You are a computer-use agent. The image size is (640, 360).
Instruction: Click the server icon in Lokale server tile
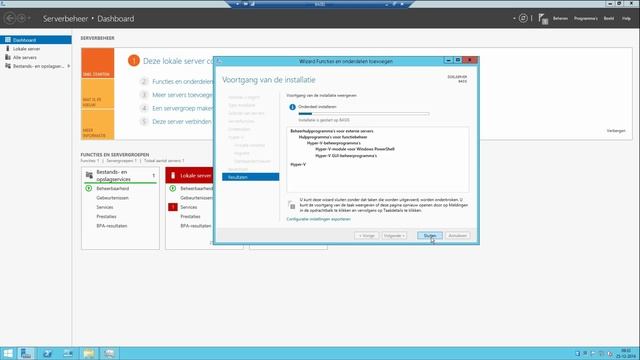pyautogui.click(x=173, y=176)
